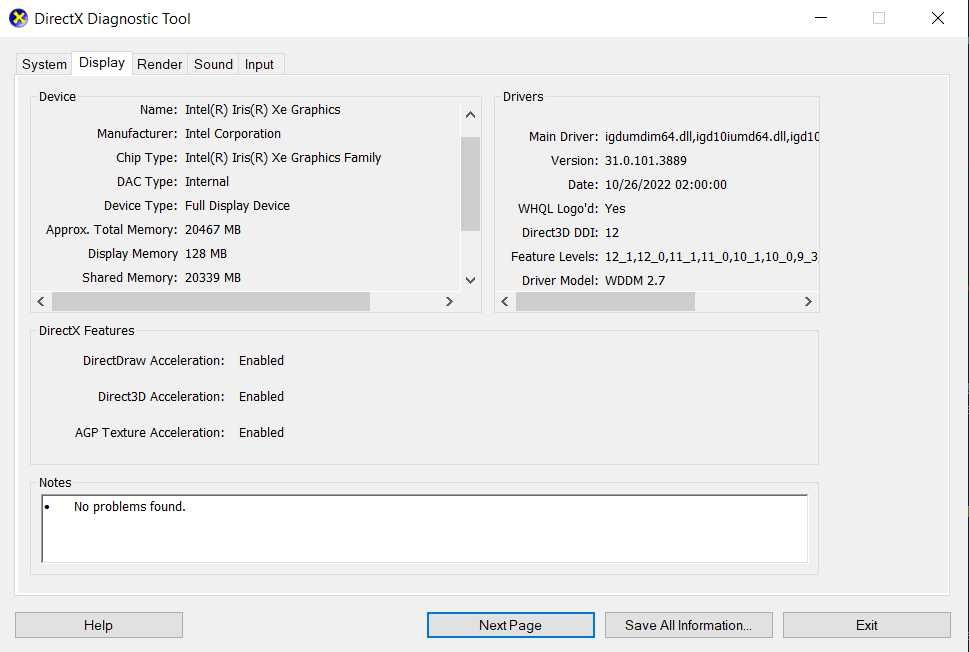This screenshot has height=652, width=969.
Task: Click the 'Driver Model:' label
Action: 560,281
